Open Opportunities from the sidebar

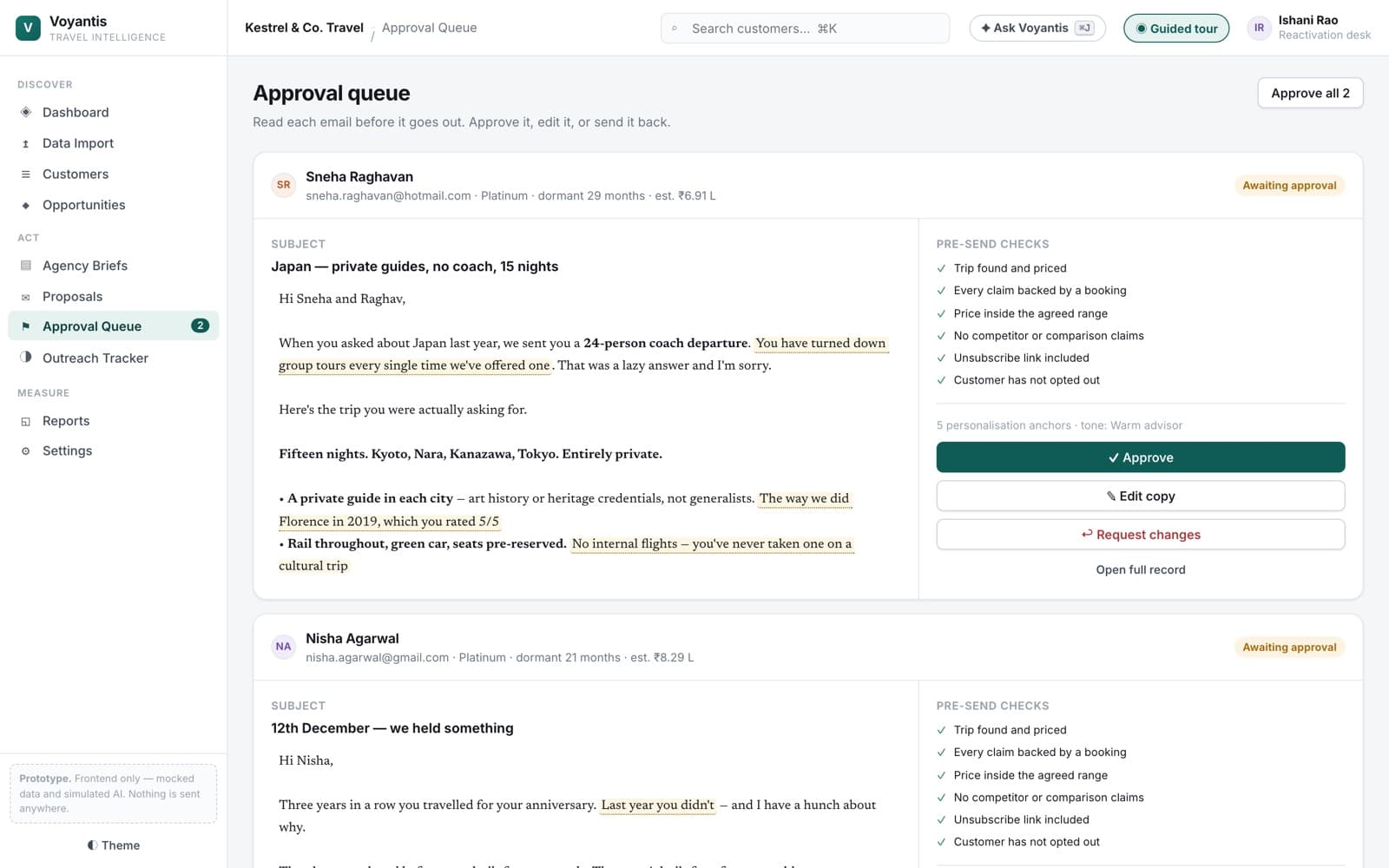pos(114,205)
